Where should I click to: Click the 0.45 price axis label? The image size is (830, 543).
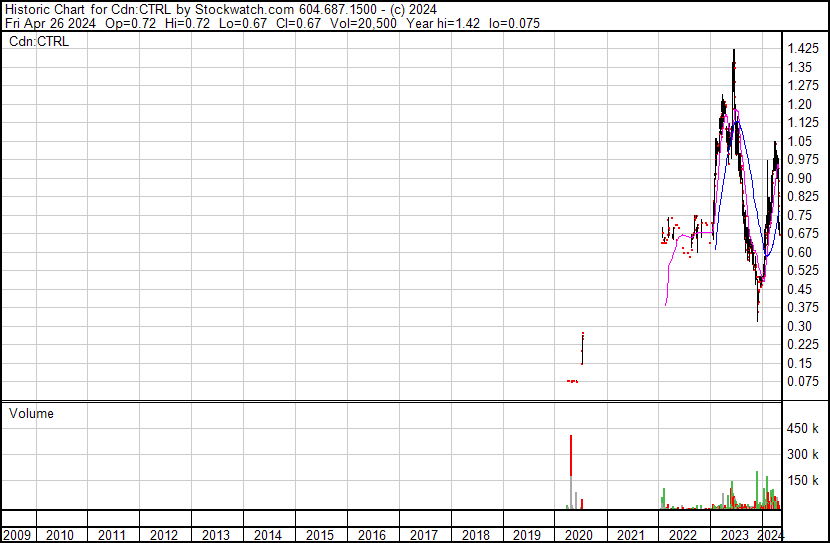coord(799,289)
